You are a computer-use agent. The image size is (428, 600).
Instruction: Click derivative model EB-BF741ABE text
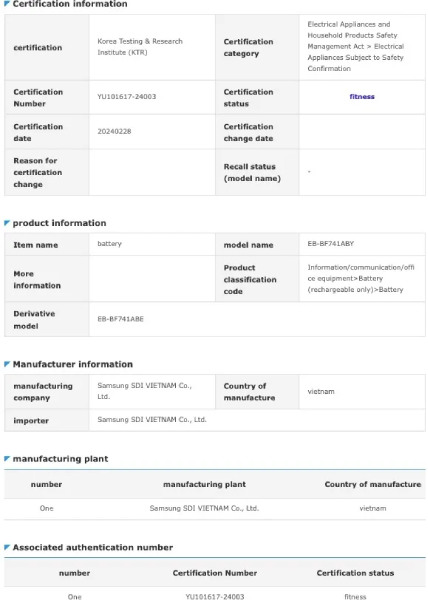pos(120,319)
